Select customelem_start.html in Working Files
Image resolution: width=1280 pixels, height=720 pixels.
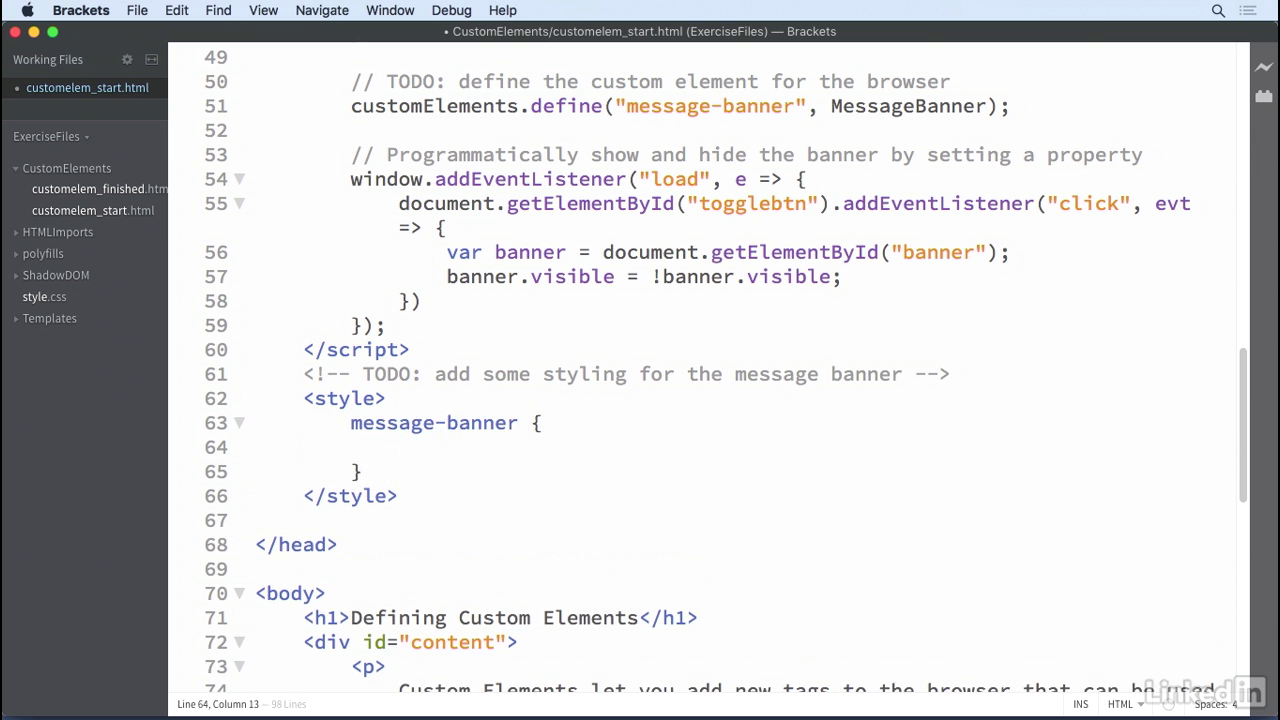click(87, 88)
